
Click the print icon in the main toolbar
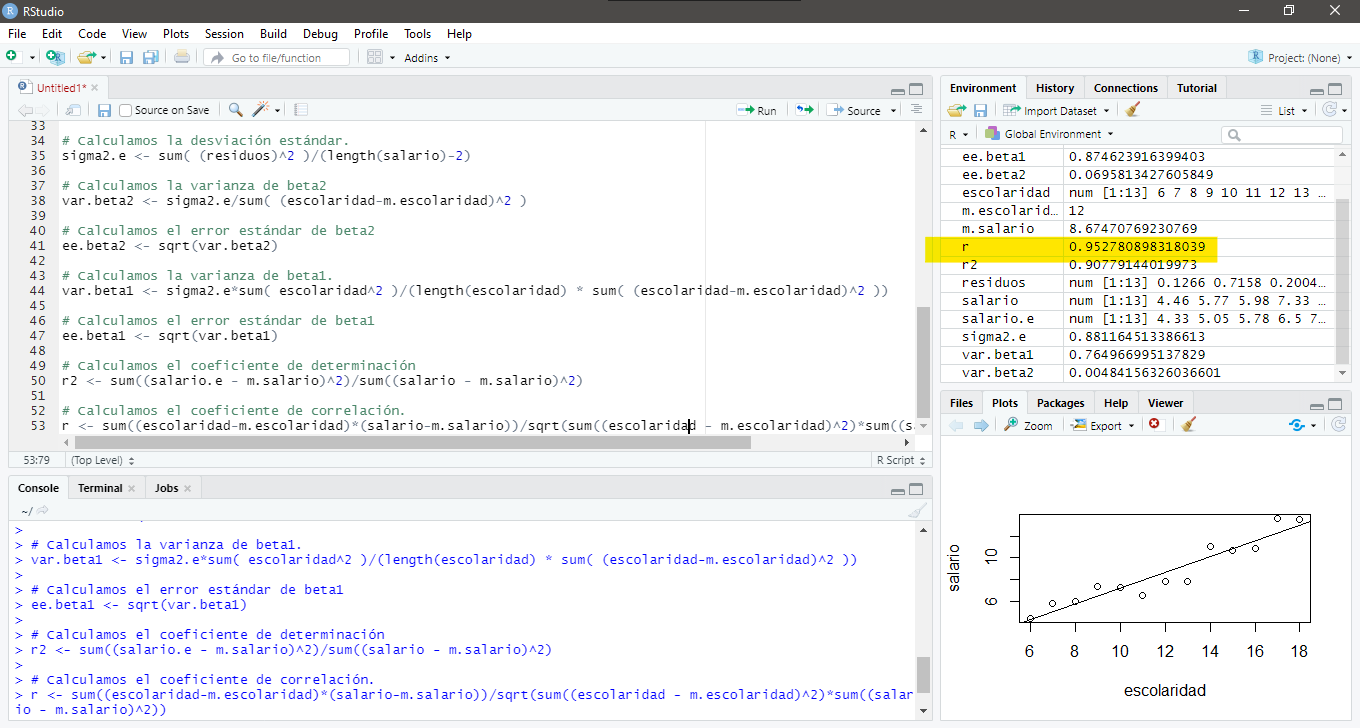[x=182, y=58]
